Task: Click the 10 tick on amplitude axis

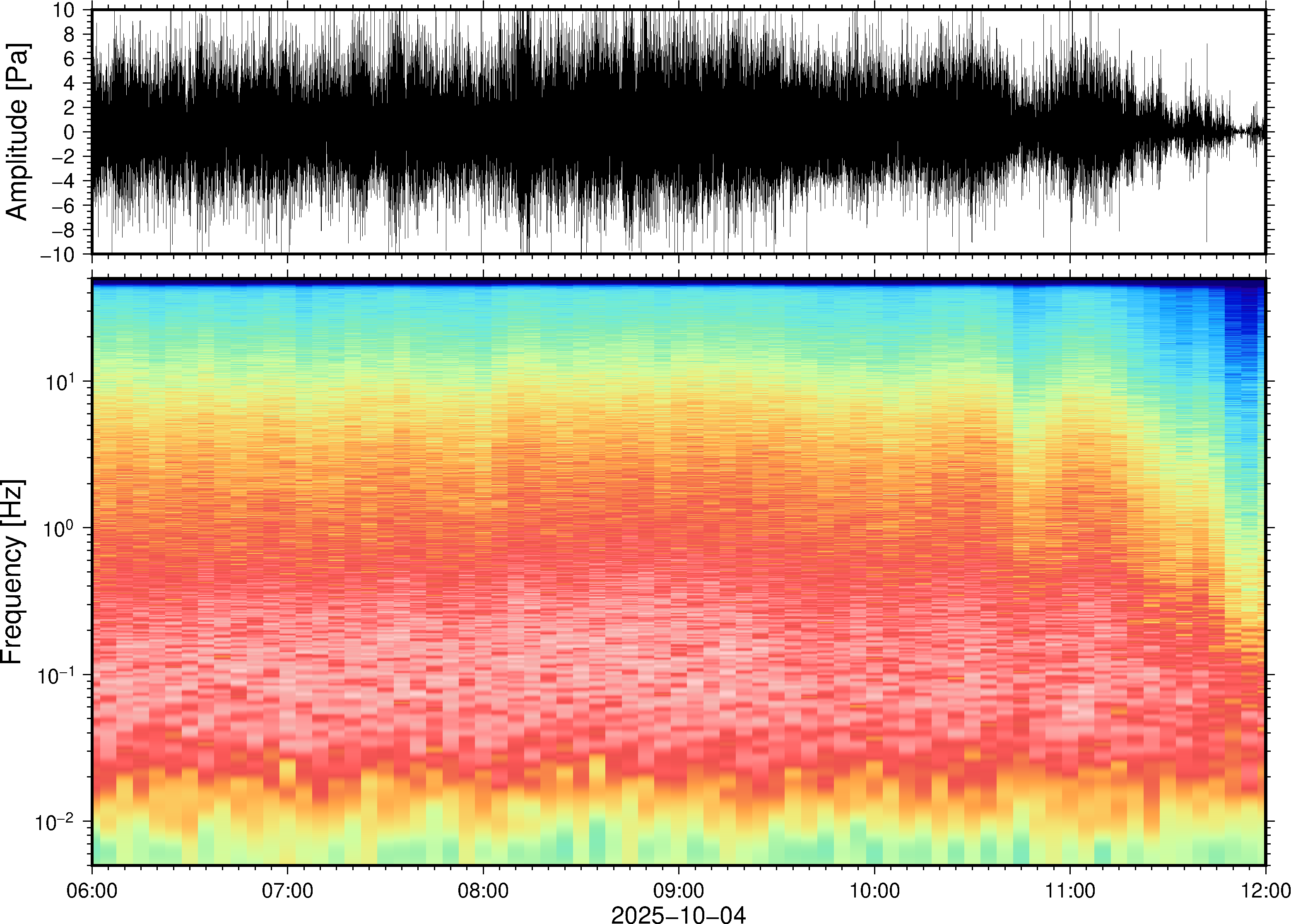Action: 64,10
